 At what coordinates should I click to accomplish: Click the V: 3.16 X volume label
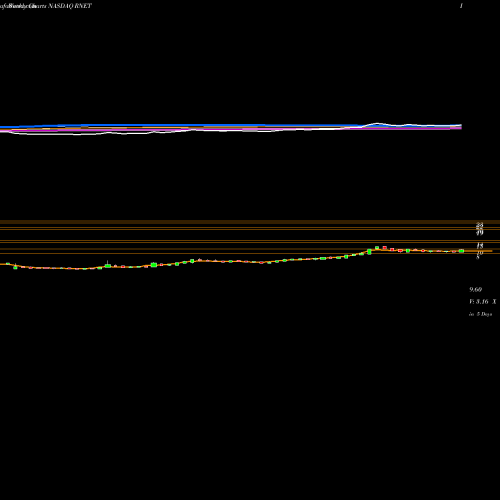click(x=483, y=302)
